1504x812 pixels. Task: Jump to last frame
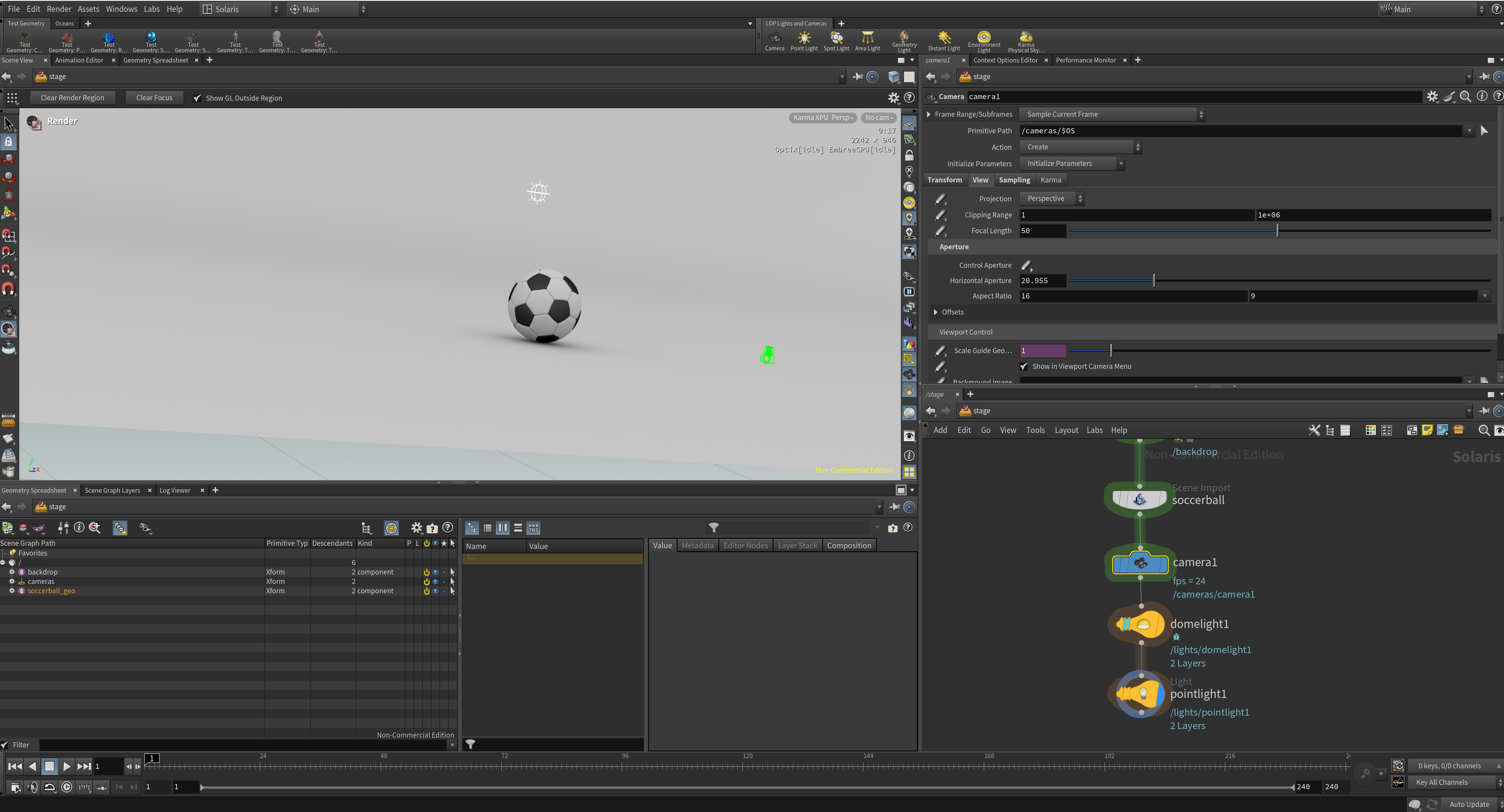84,766
